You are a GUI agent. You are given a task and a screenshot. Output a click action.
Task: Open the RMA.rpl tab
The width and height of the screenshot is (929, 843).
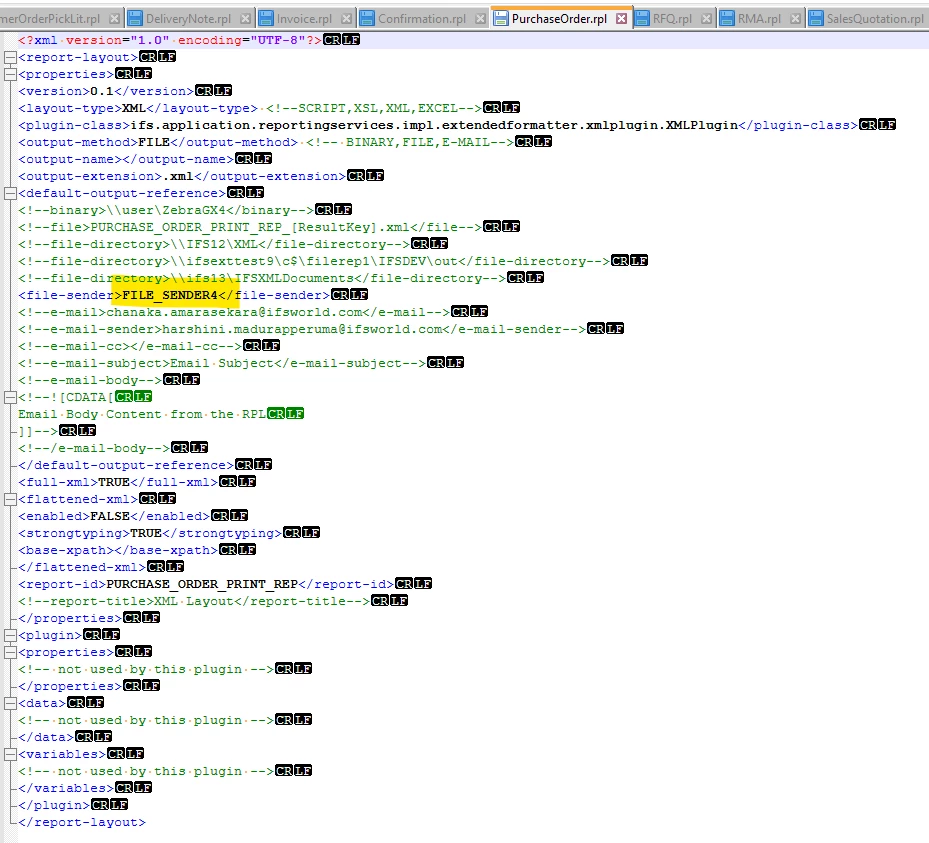(x=759, y=19)
